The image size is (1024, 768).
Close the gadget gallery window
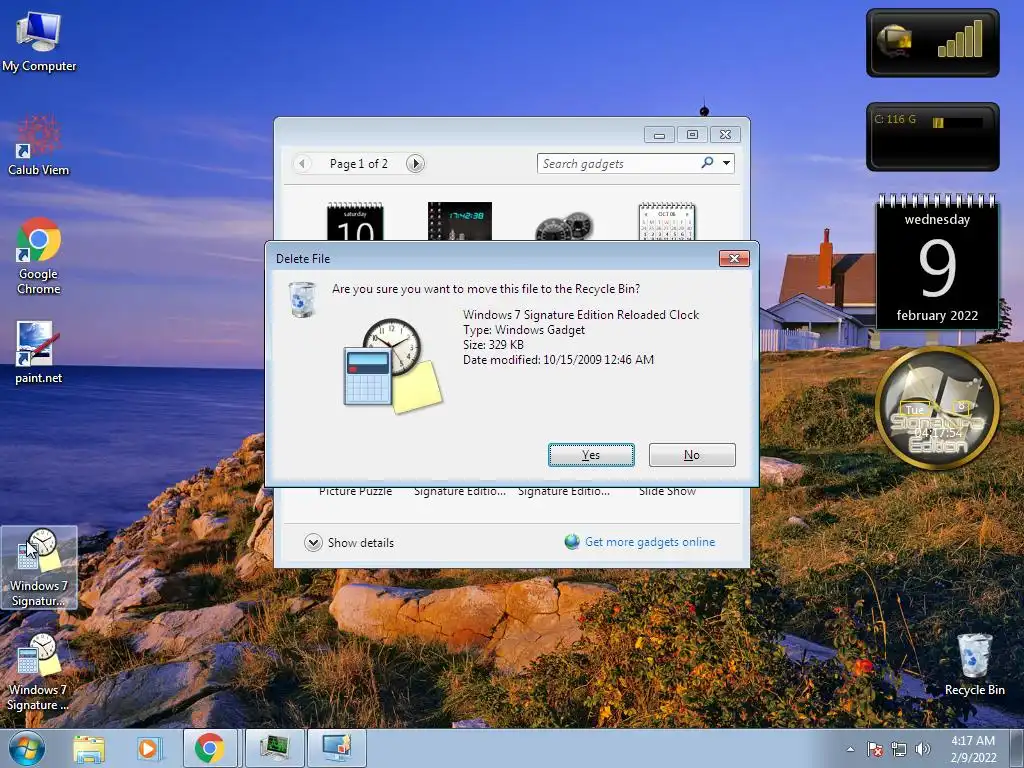coord(725,135)
